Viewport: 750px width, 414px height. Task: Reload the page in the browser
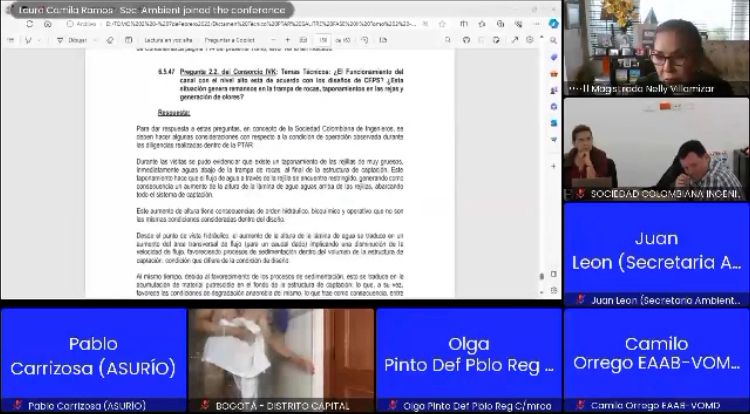pos(30,24)
